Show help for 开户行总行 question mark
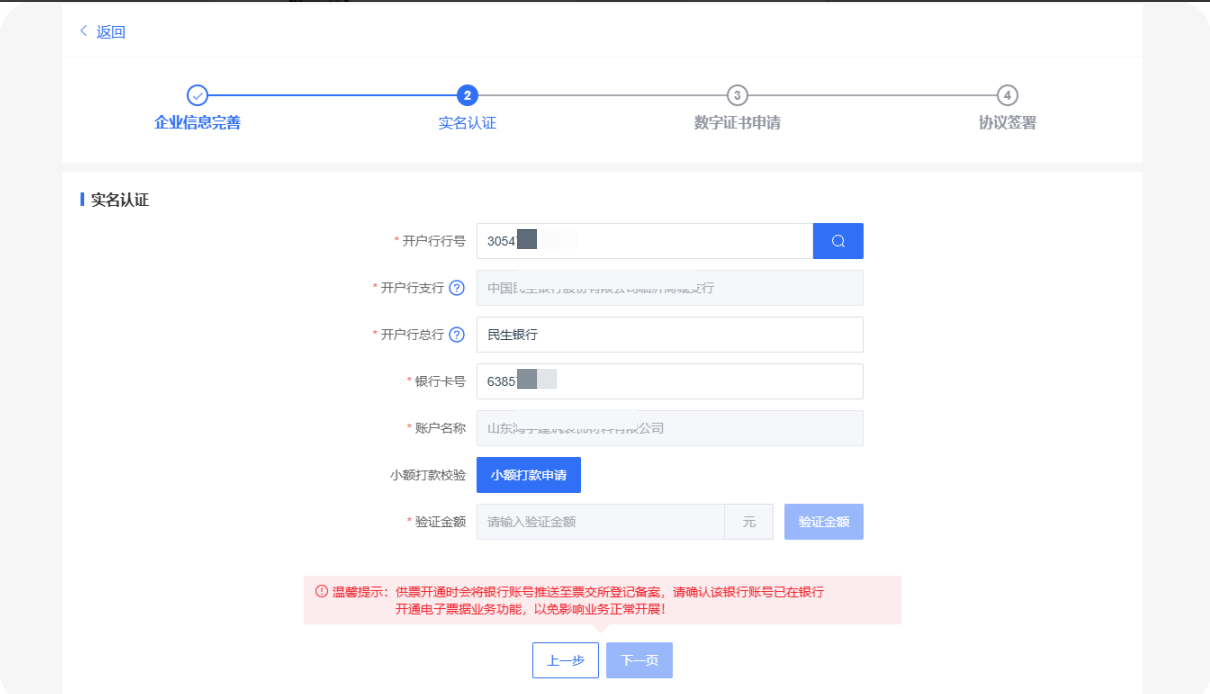This screenshot has width=1210, height=694. 457,335
